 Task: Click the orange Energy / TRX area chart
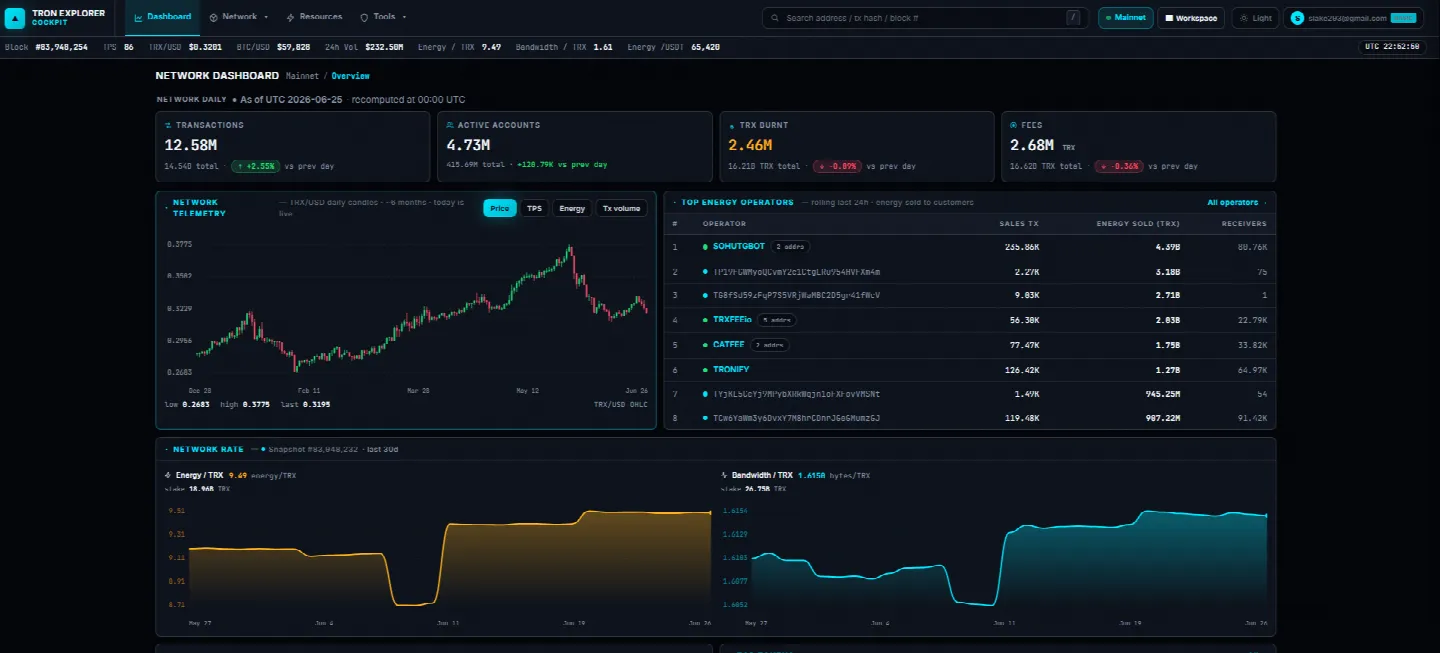[450, 558]
